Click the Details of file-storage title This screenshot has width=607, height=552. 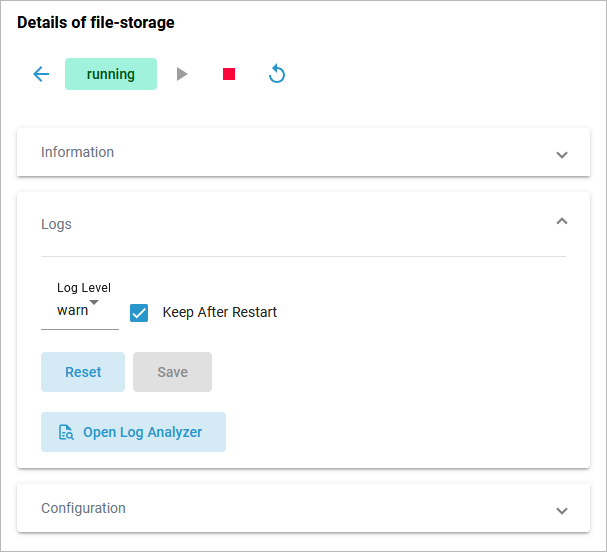95,22
